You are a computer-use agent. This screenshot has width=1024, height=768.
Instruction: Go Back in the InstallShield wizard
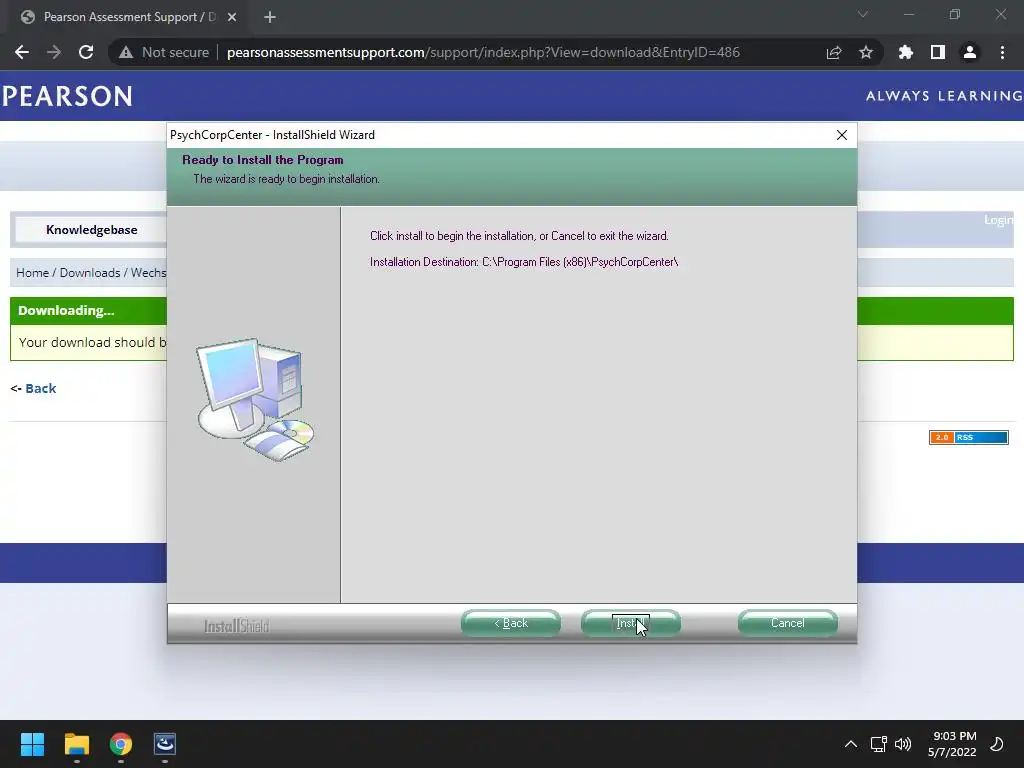click(510, 623)
